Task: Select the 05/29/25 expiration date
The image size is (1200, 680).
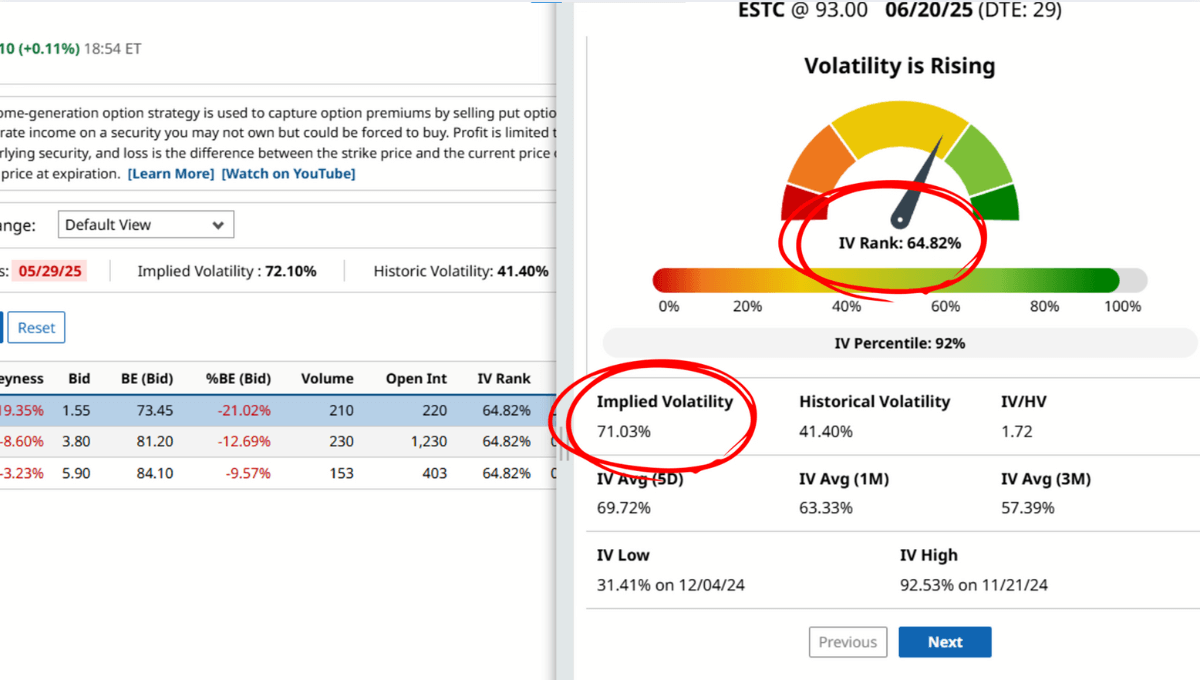Action: [50, 271]
